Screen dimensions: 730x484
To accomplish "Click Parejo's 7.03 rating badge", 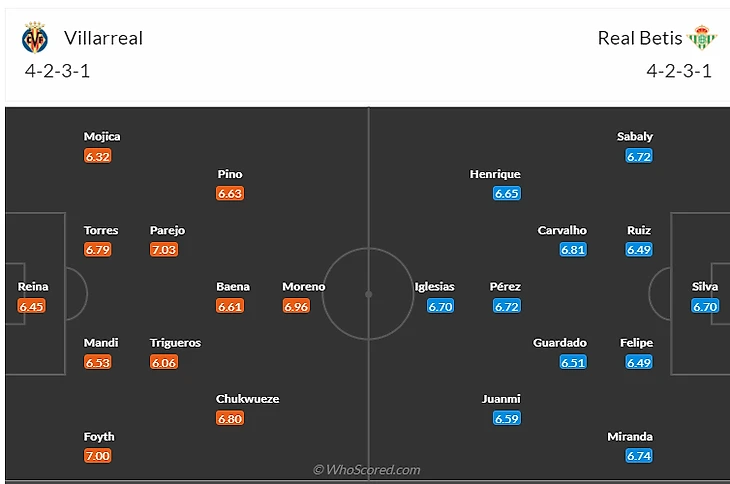I will coord(163,250).
